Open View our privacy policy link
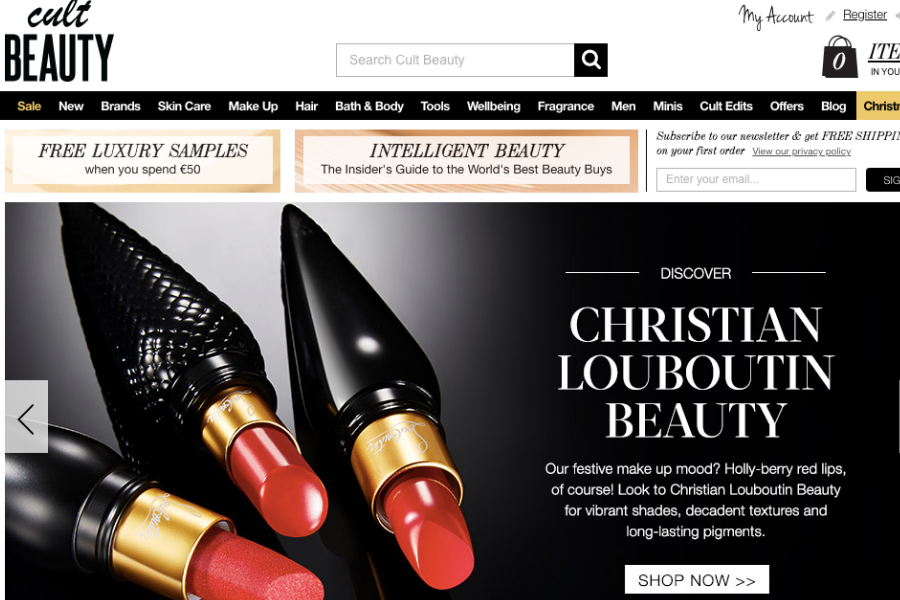 click(x=801, y=152)
